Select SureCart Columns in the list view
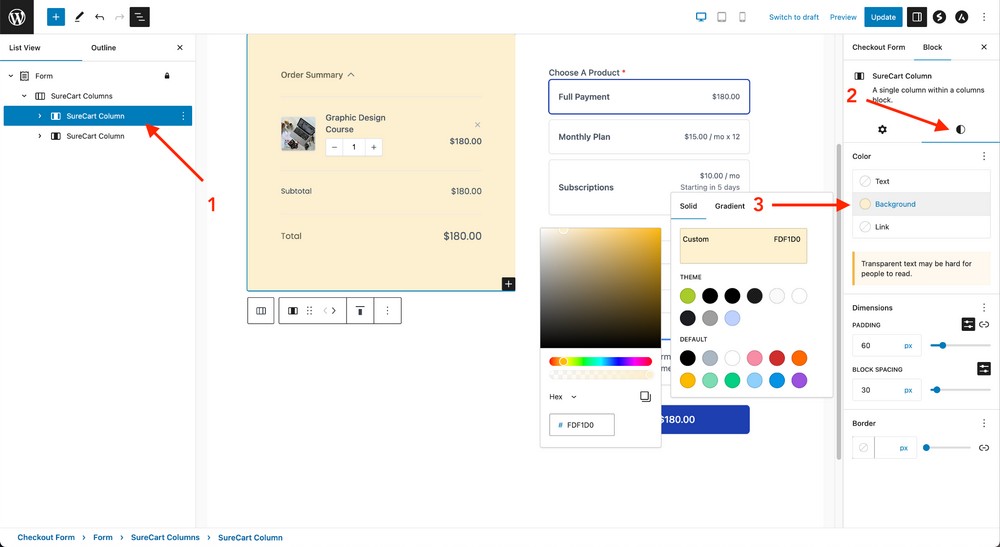This screenshot has height=547, width=1000. point(82,96)
